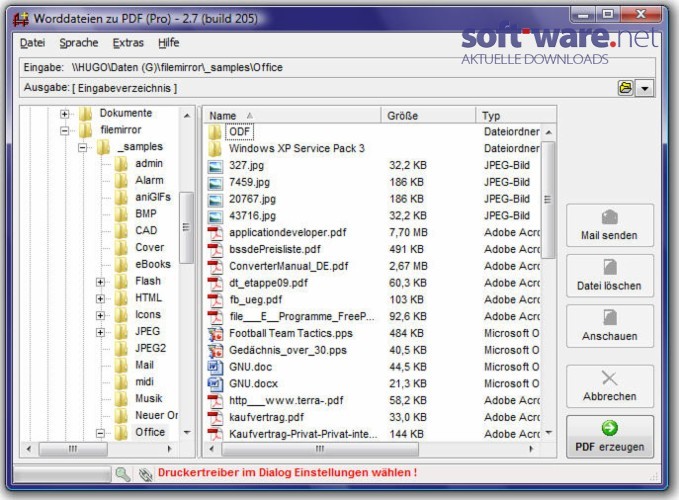679x500 pixels.
Task: Select the Mail folder in tree
Action: 144,365
